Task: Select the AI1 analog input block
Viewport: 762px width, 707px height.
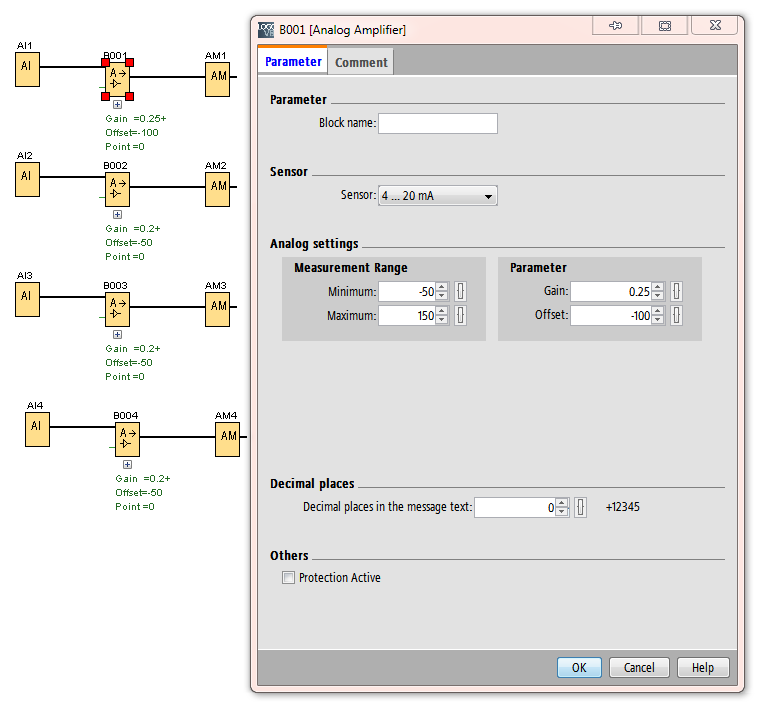Action: (x=27, y=70)
